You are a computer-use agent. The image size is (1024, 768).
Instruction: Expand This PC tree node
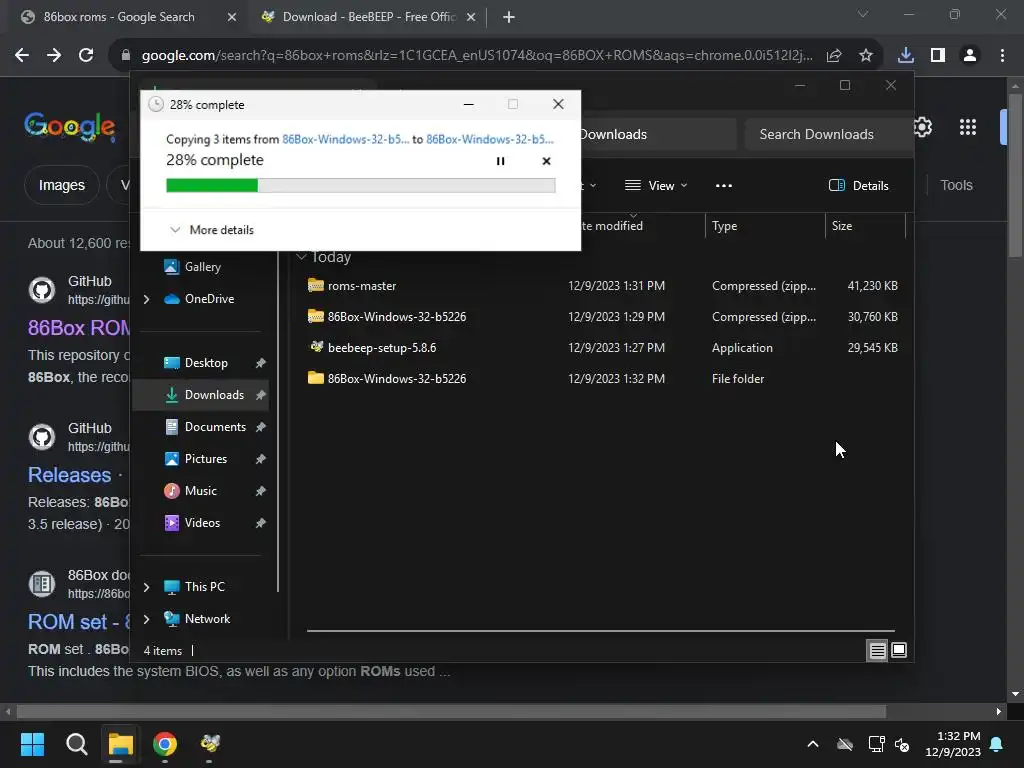tap(146, 587)
